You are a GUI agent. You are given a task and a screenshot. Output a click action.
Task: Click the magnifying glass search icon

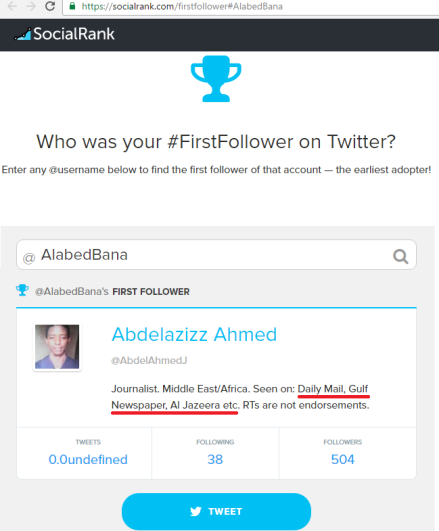pyautogui.click(x=400, y=256)
